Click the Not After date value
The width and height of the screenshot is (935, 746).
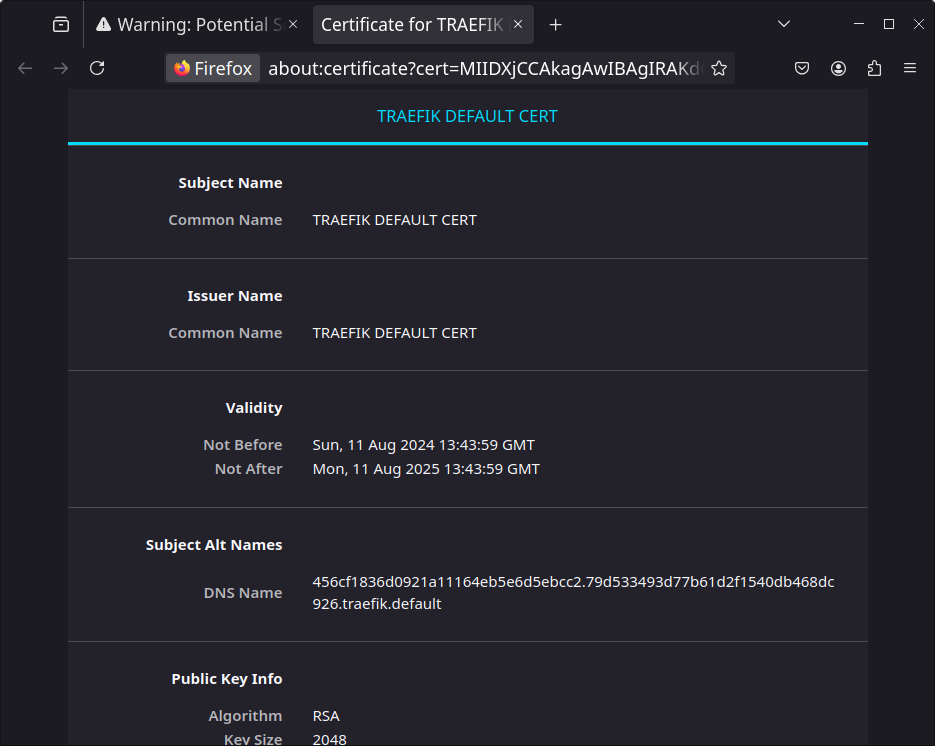(x=426, y=469)
